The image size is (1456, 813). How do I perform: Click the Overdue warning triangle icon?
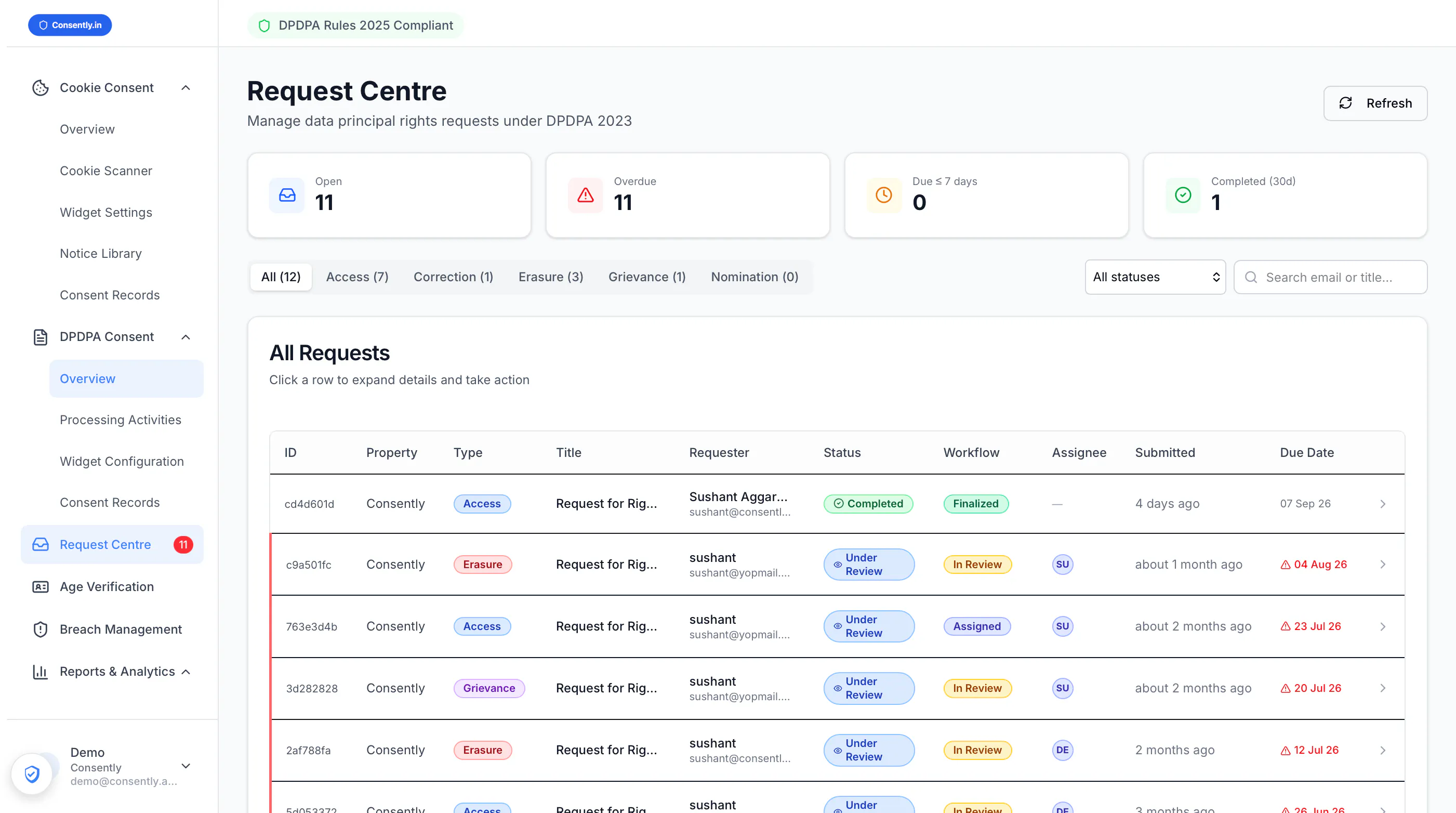point(586,195)
